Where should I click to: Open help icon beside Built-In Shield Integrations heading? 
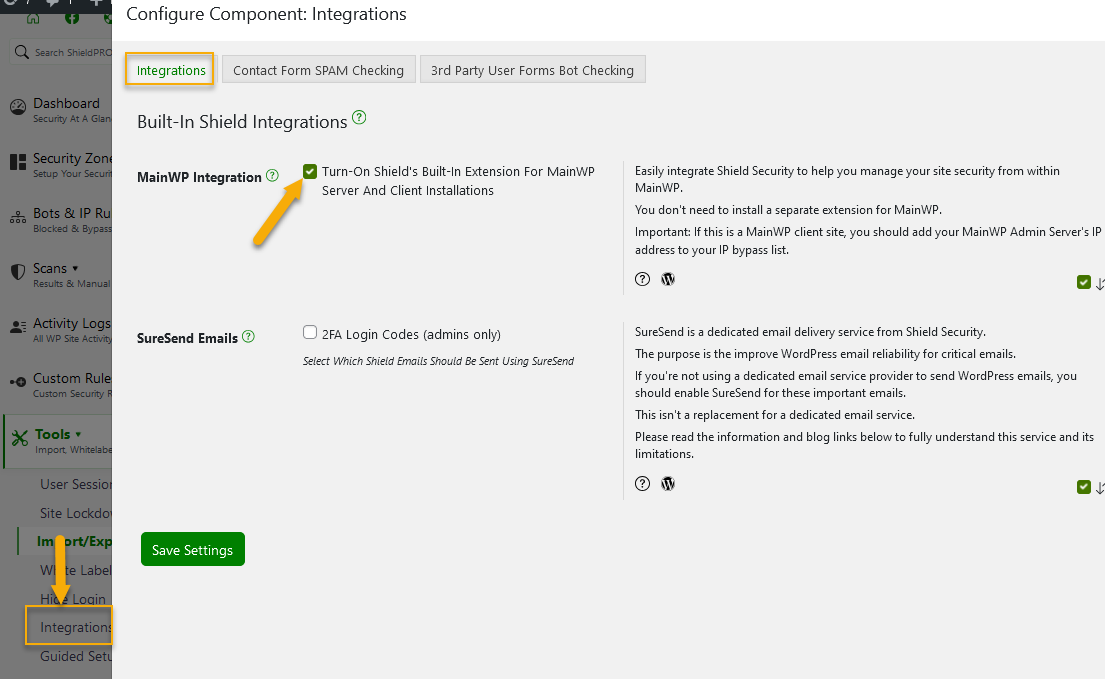(359, 117)
